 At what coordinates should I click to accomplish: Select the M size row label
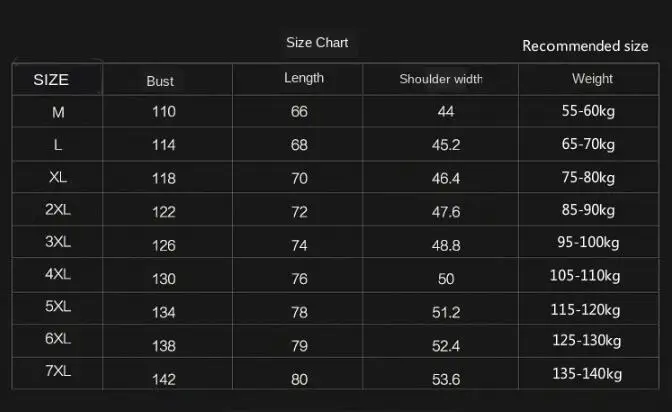coord(58,112)
